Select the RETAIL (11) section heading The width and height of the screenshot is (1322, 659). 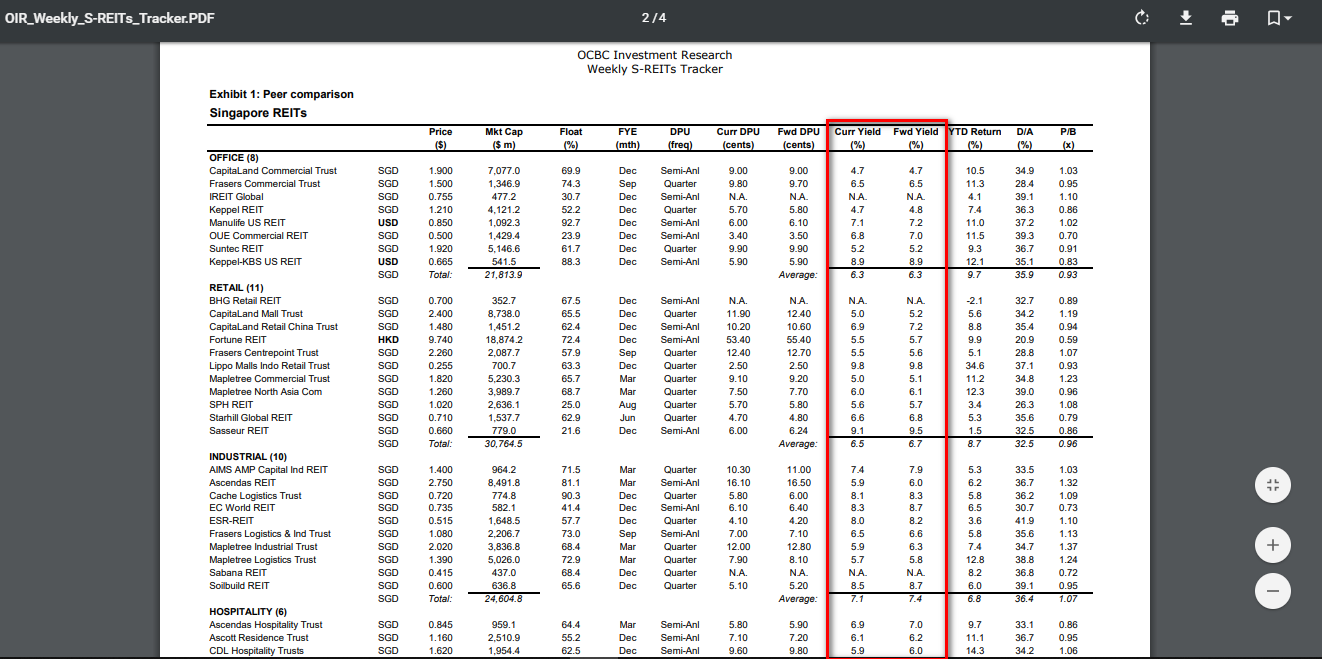[236, 288]
